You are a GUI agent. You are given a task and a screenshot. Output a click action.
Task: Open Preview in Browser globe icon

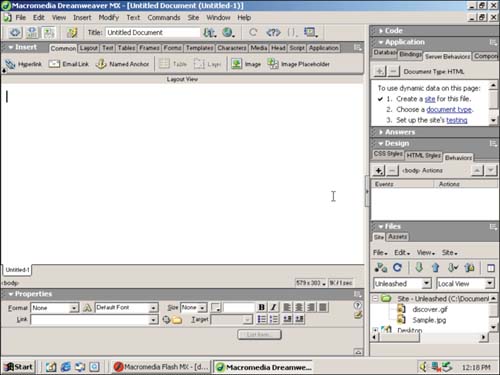[228, 32]
